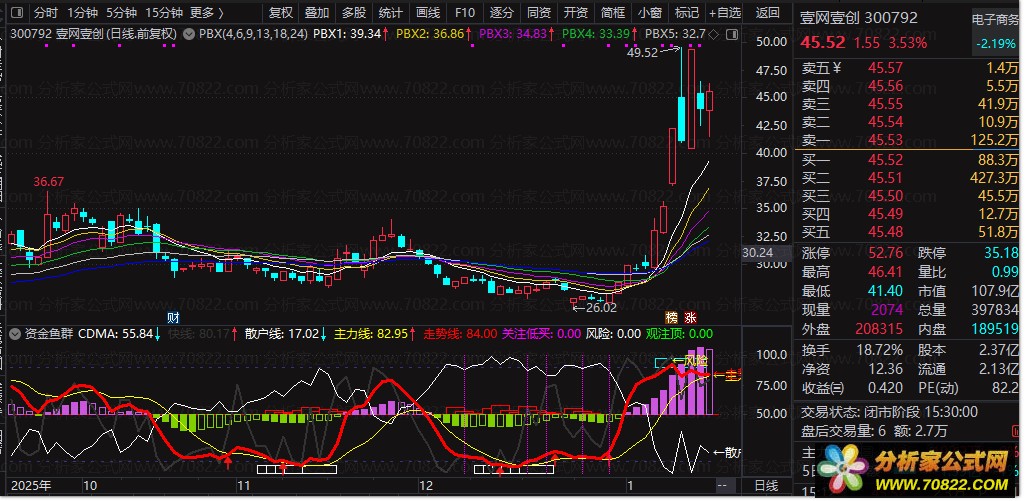
Task: Click 卖五 ¥ price row
Action: pos(910,67)
